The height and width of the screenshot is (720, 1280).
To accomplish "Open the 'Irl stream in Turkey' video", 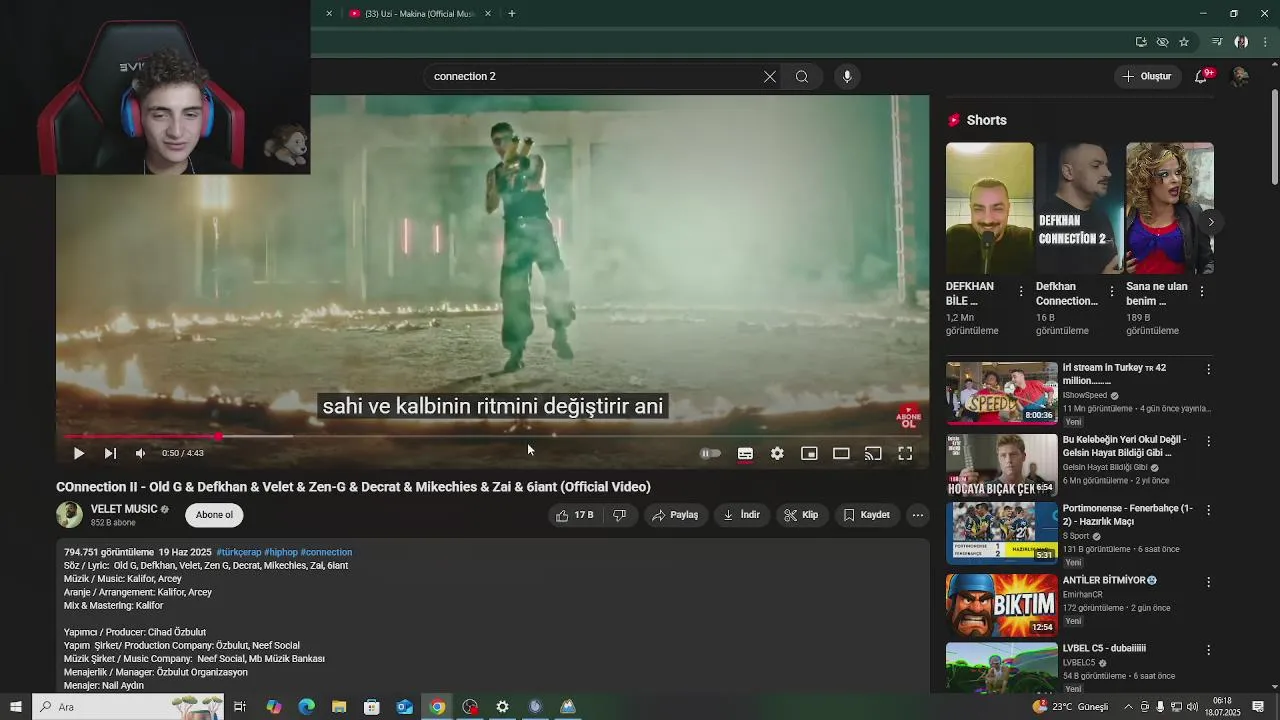I will click(x=1002, y=393).
